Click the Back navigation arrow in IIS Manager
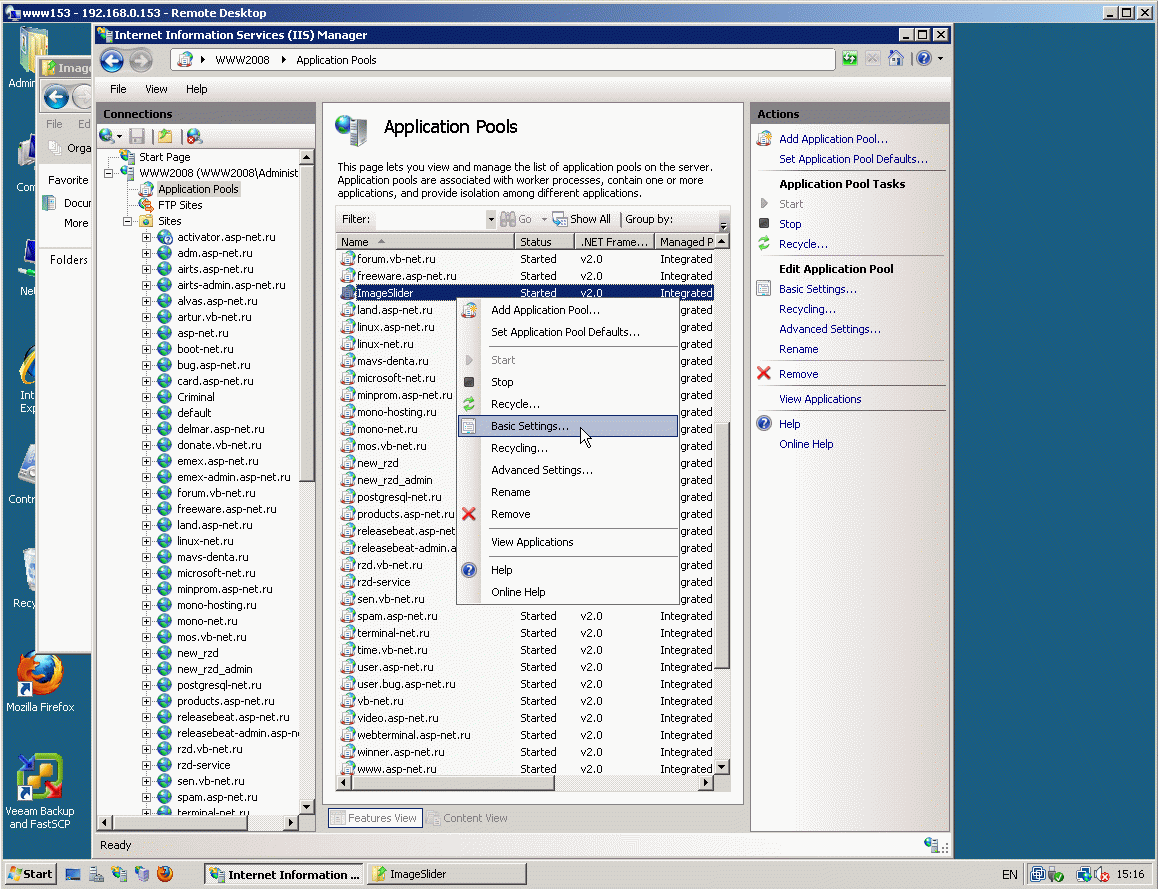 pyautogui.click(x=112, y=60)
